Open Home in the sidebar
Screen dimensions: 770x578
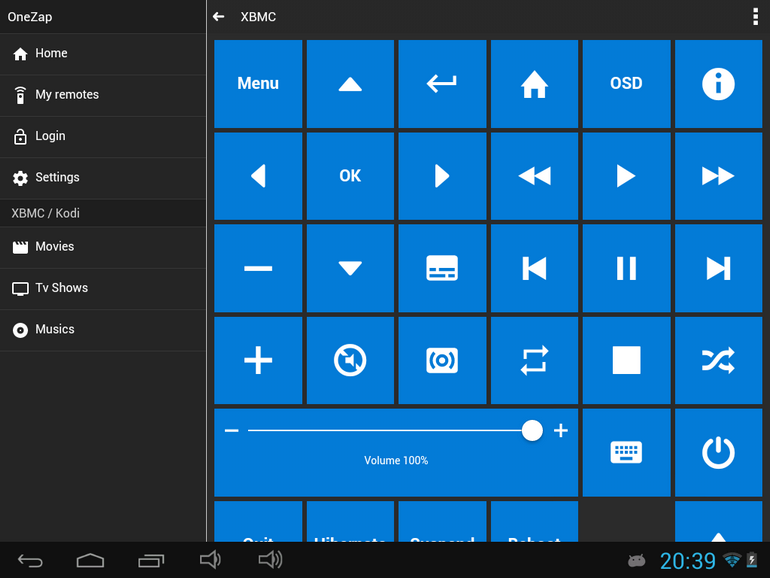point(103,54)
